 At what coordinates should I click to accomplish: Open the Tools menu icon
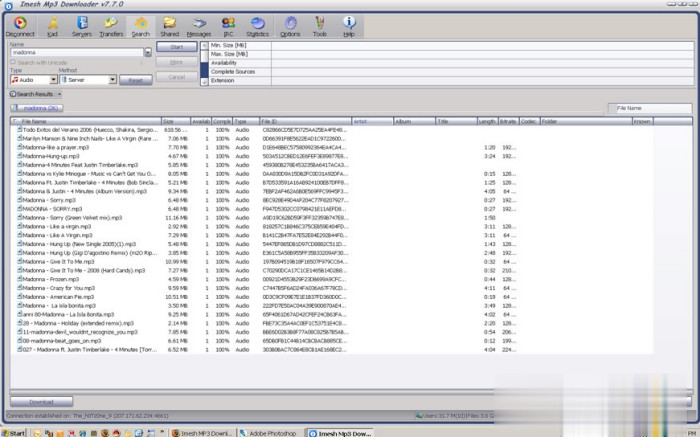pos(320,26)
